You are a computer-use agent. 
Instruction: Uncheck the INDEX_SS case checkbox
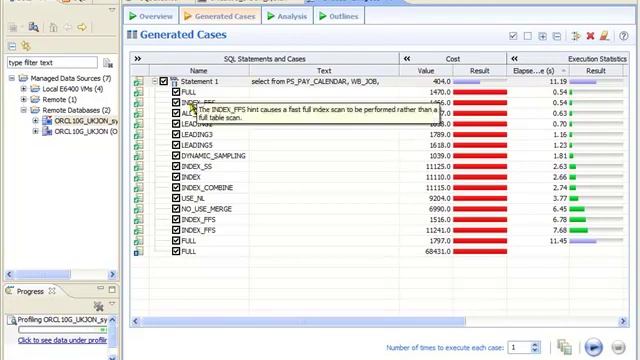176,166
